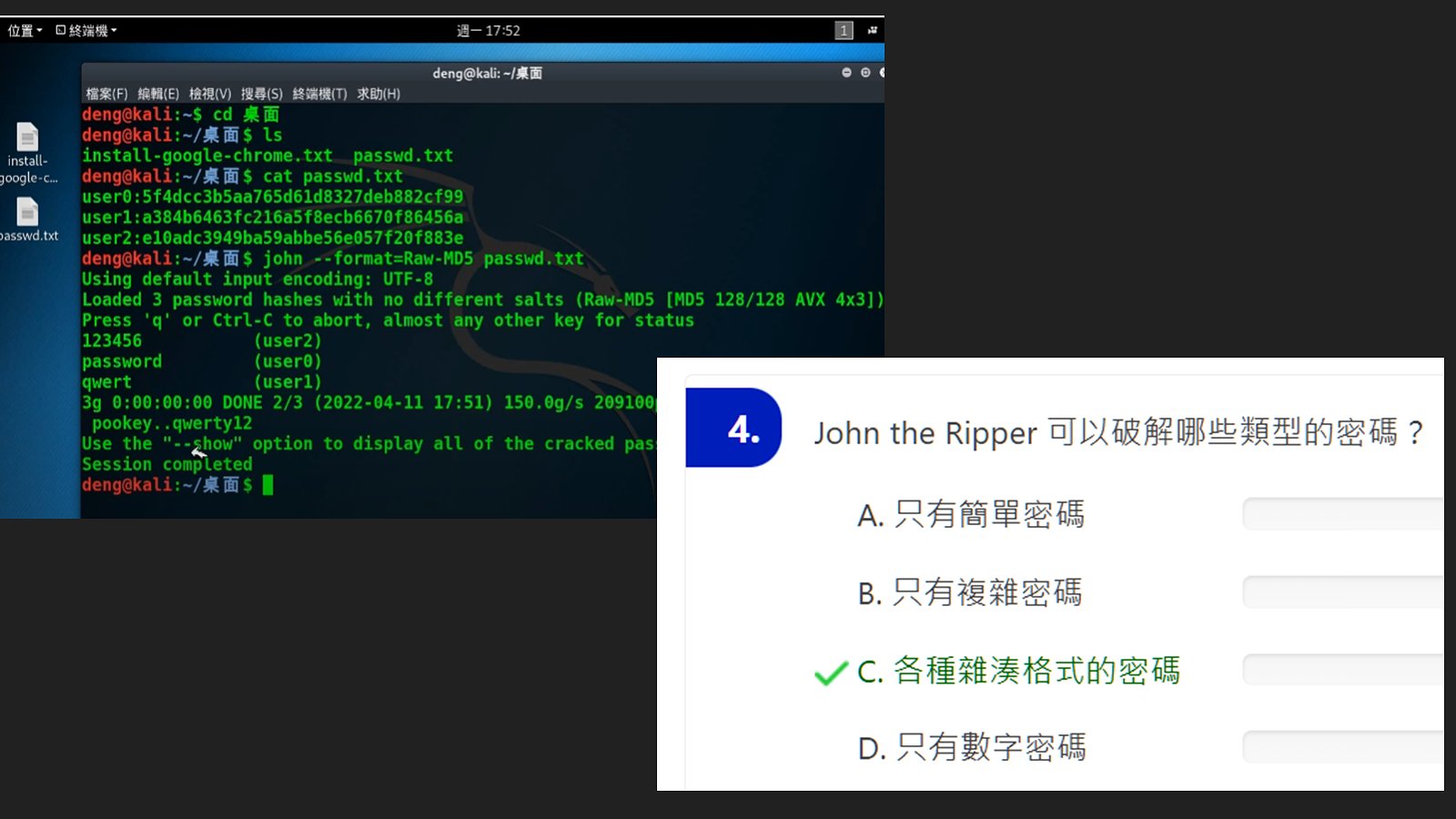The image size is (1456, 819).
Task: Select answer D 只有數字密碼
Action: tap(972, 748)
